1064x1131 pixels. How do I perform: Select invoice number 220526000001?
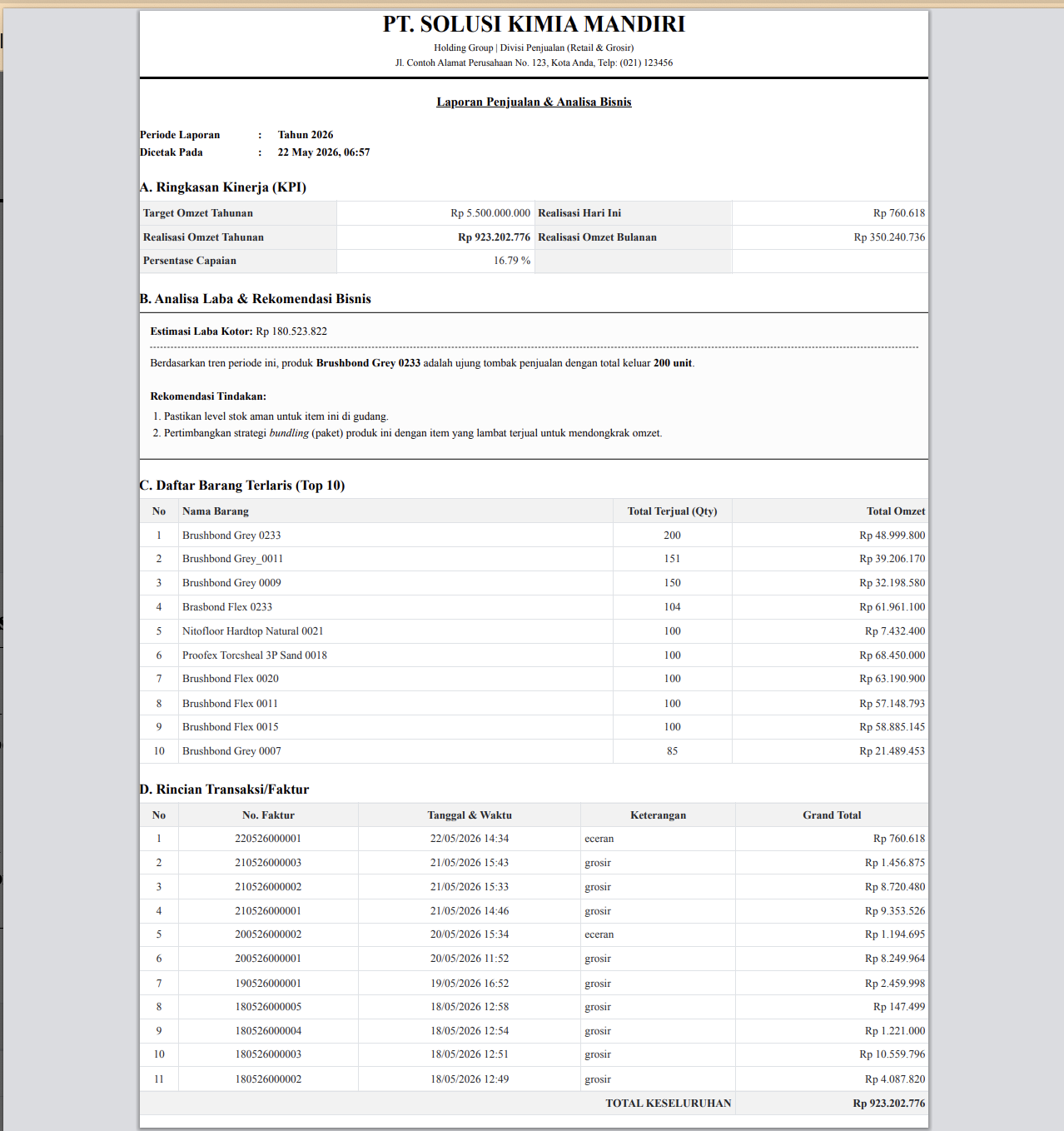point(268,839)
